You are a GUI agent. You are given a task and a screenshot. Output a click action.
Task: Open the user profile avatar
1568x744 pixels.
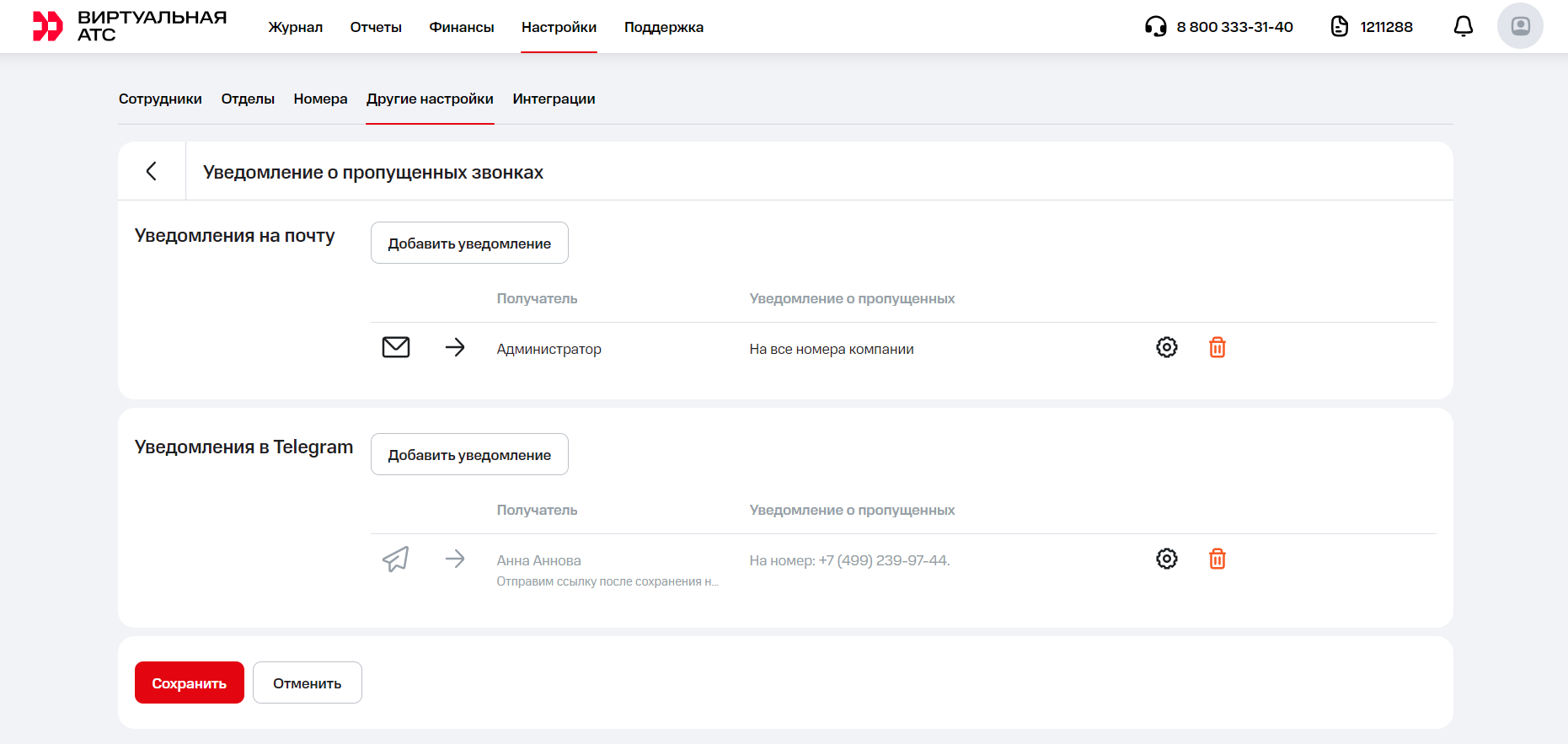click(1520, 26)
